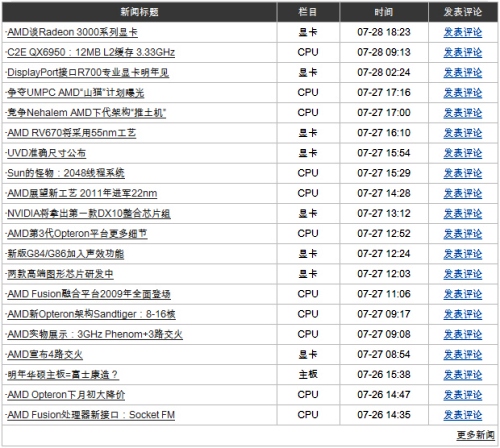Image resolution: width=500 pixels, height=448 pixels.
Task: Open 'AMD第3代Opteron平台更多细节' link
Action: pyautogui.click(x=77, y=234)
